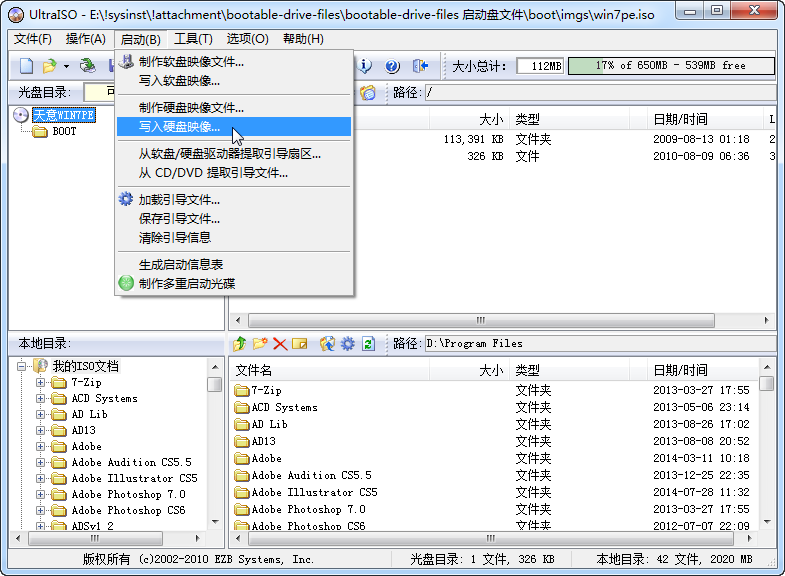Click the Refresh icon in local toolbar
The image size is (785, 576).
pos(368,344)
